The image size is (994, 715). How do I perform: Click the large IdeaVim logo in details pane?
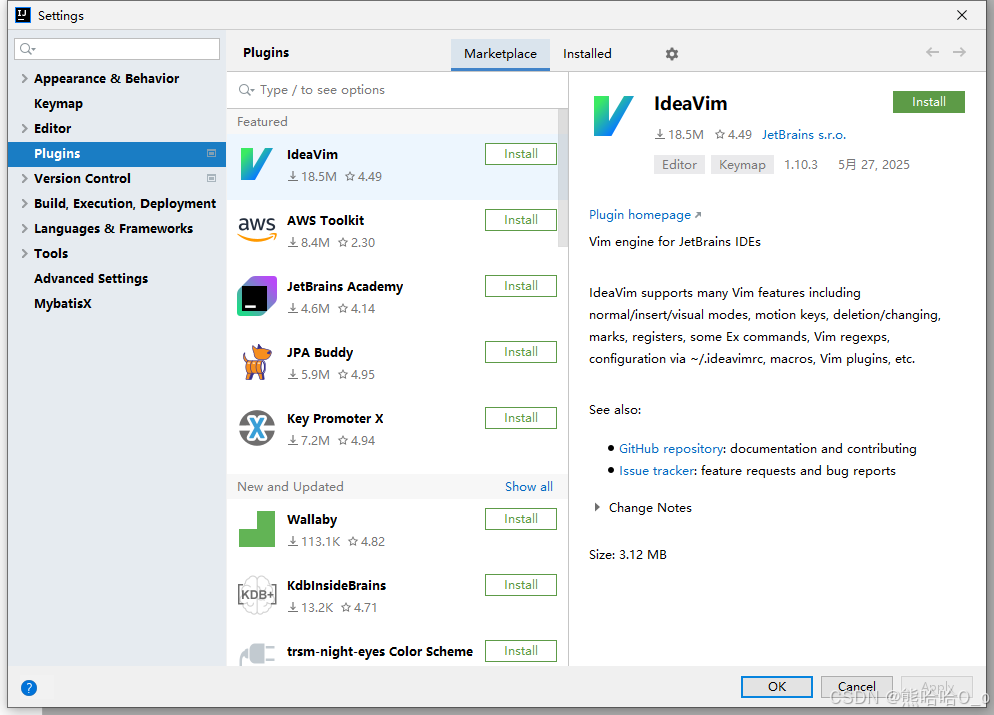point(613,115)
